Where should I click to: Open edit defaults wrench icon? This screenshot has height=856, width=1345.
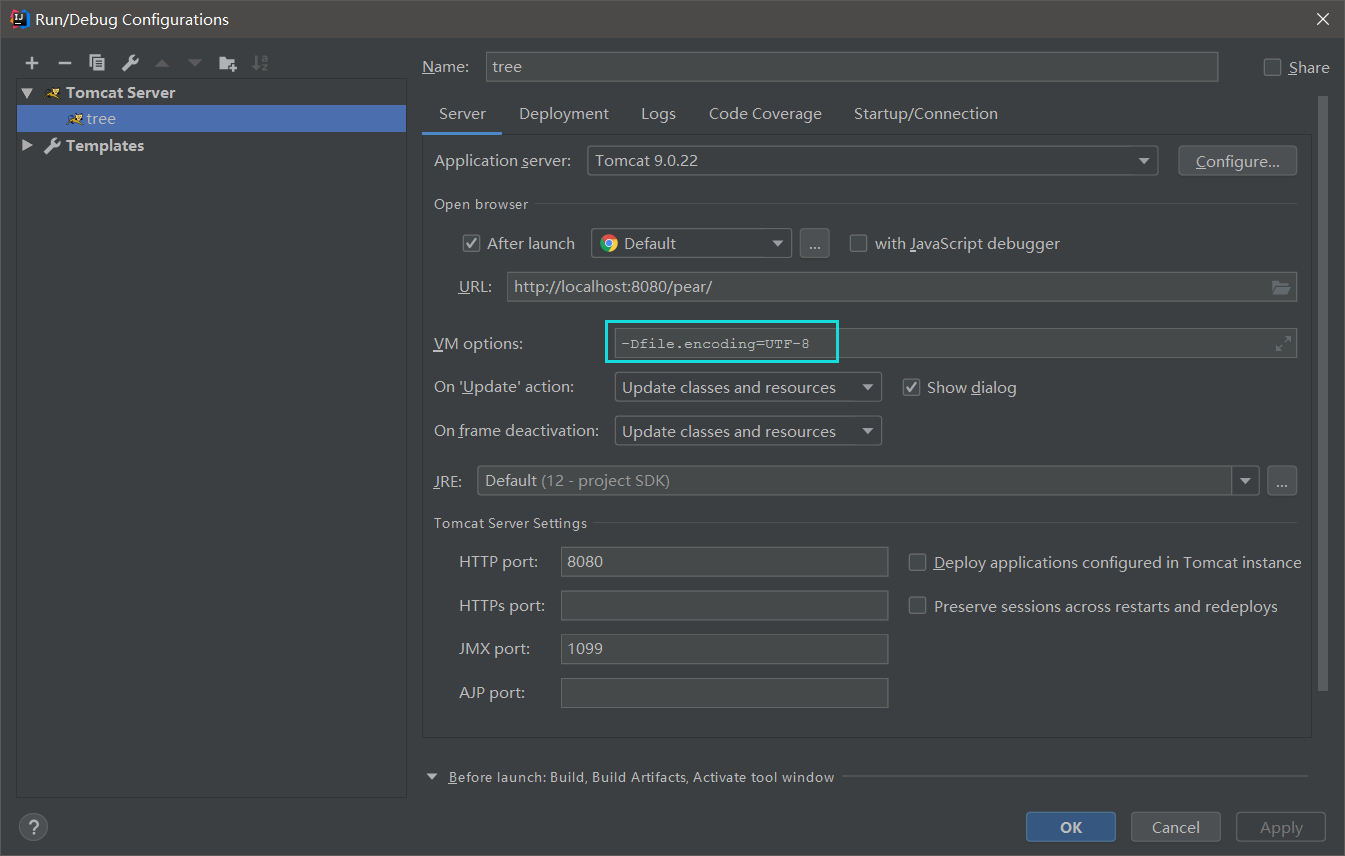pyautogui.click(x=130, y=63)
